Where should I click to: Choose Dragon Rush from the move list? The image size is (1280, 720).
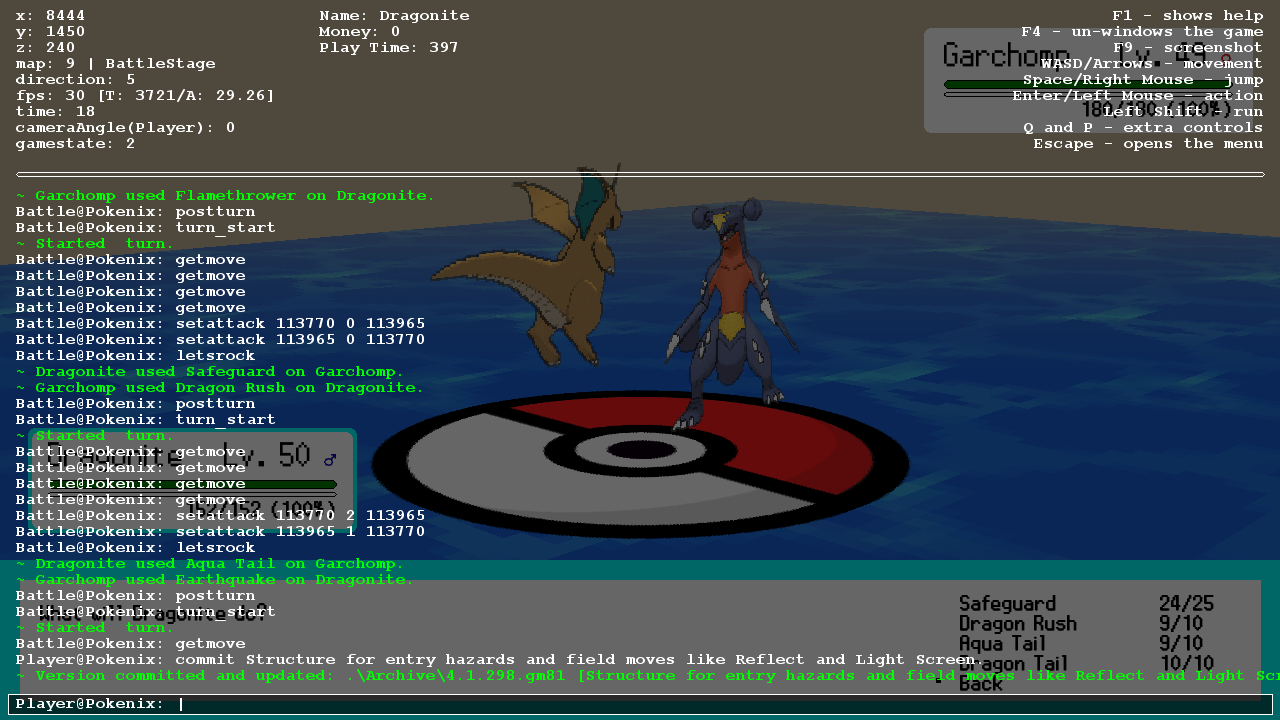click(1017, 624)
